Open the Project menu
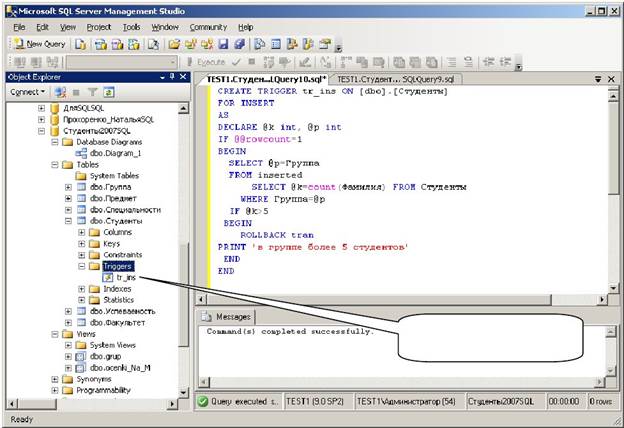The height and width of the screenshot is (428, 624). coord(99,27)
